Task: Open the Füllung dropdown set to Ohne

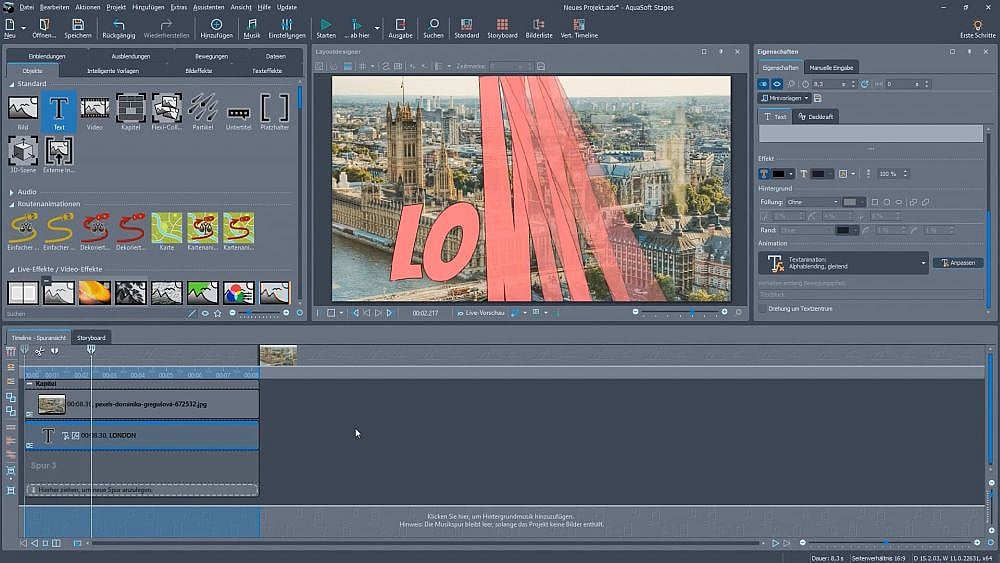Action: pos(812,202)
